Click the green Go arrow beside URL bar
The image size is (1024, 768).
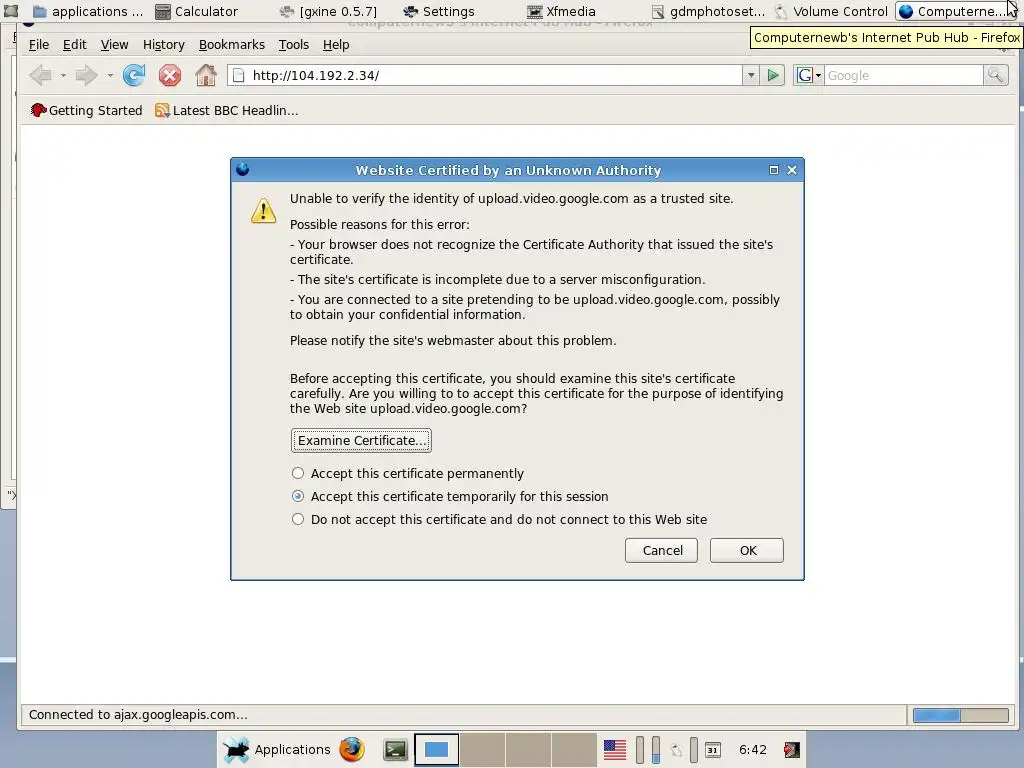click(773, 75)
